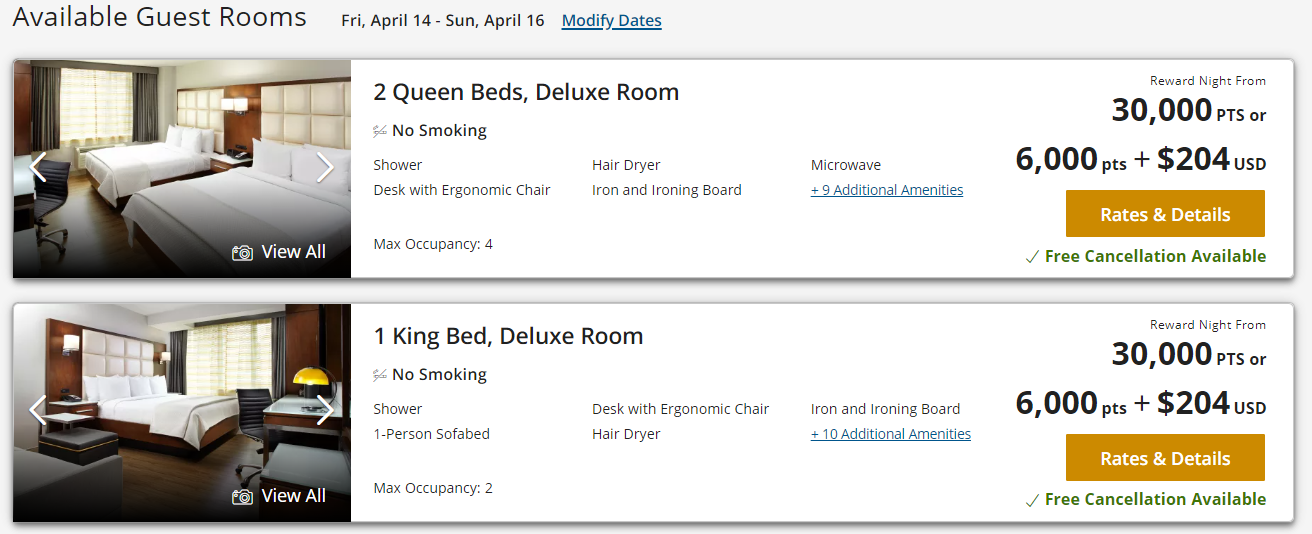Open View All camera icon for 2 Queen Beds
The image size is (1312, 534).
(x=242, y=253)
